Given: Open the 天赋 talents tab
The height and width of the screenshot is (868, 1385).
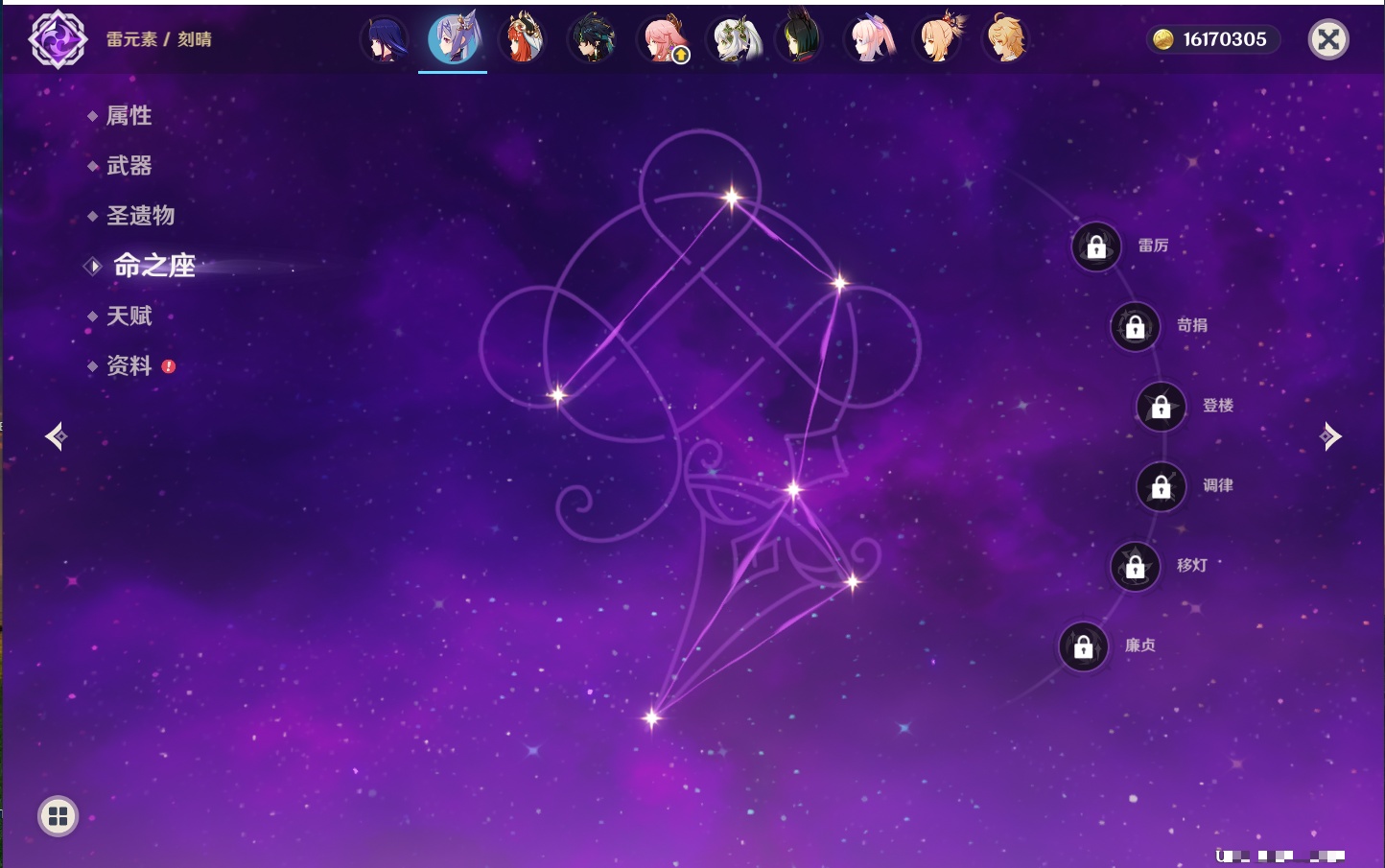Looking at the screenshot, I should 129,316.
